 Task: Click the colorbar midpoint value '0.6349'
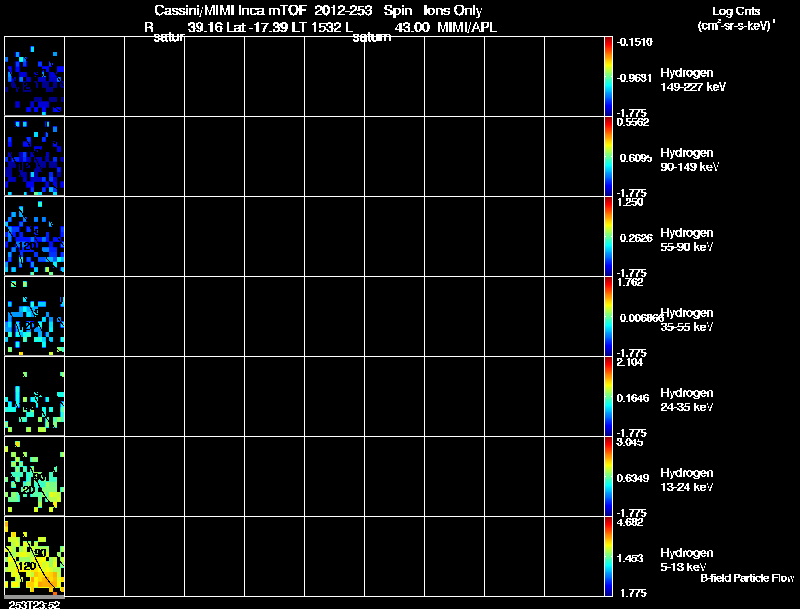633,478
